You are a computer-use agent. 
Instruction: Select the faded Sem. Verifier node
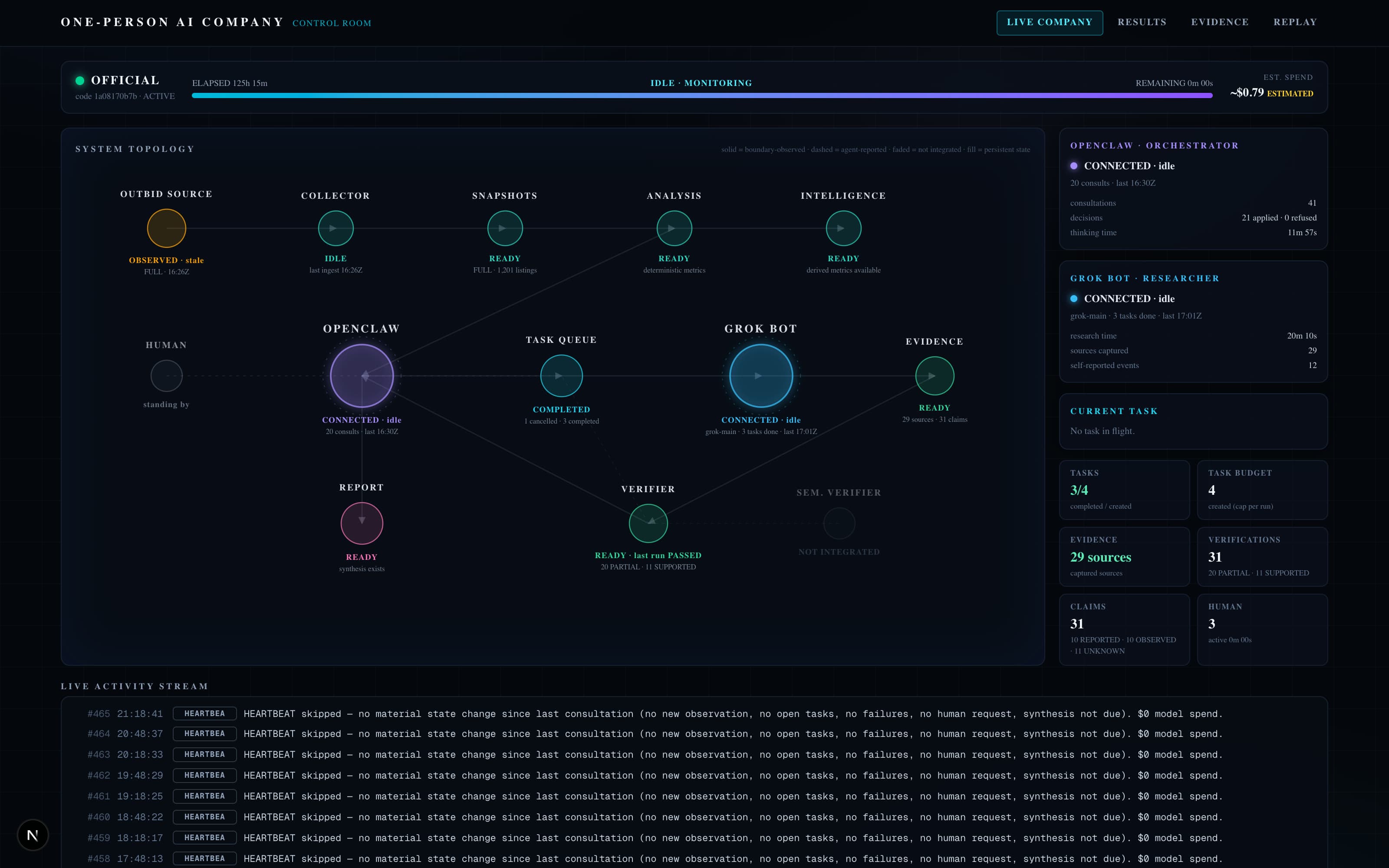(x=839, y=523)
